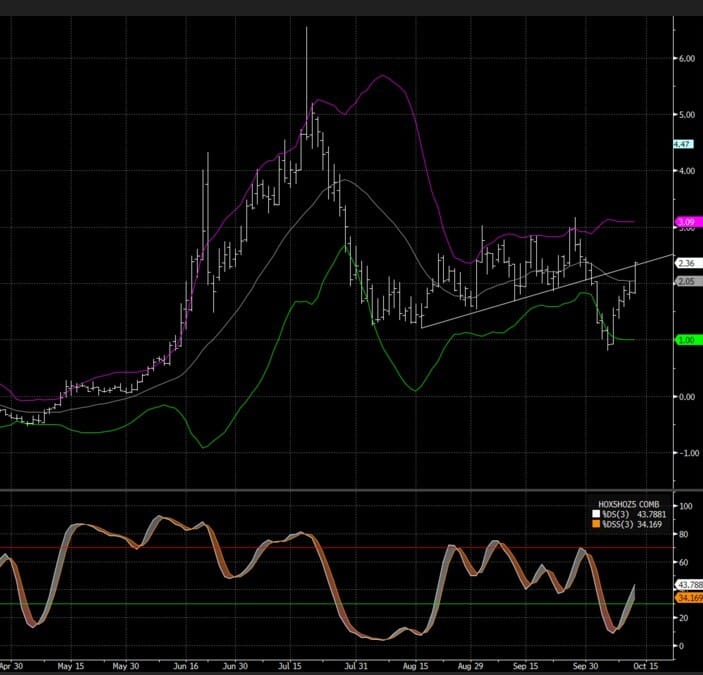Click the orange 34.169 stochastic value tag

(688, 598)
